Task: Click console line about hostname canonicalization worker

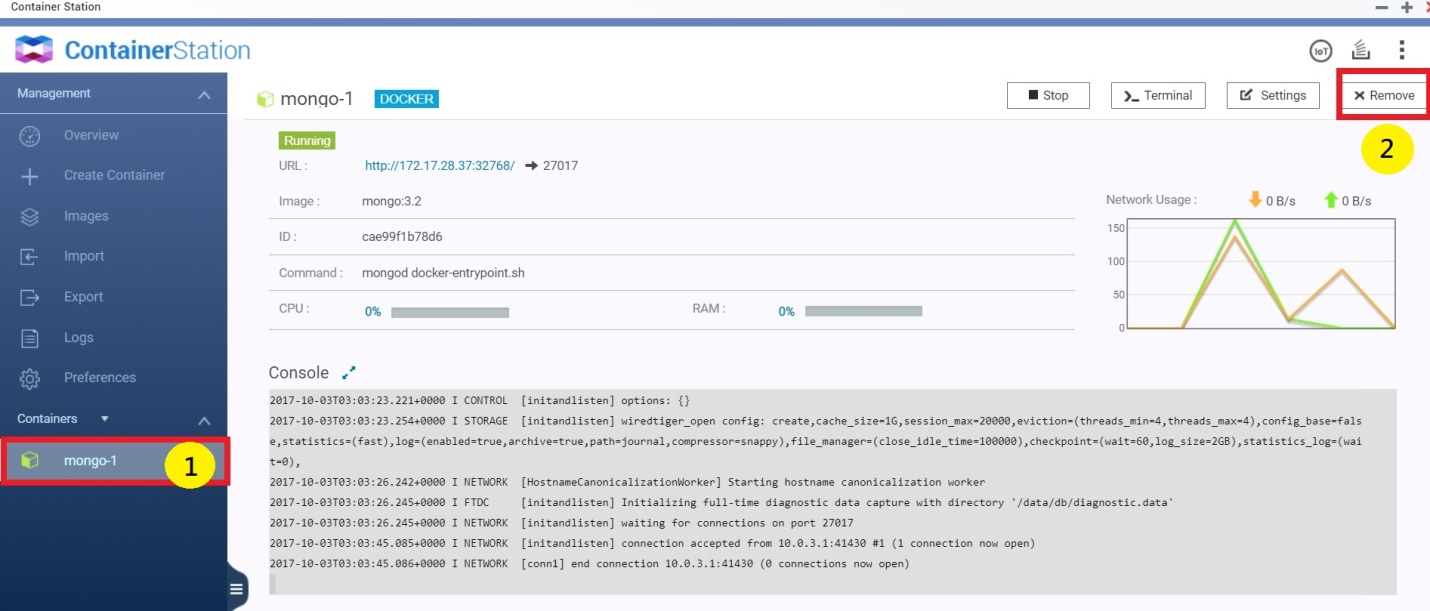Action: pyautogui.click(x=628, y=482)
